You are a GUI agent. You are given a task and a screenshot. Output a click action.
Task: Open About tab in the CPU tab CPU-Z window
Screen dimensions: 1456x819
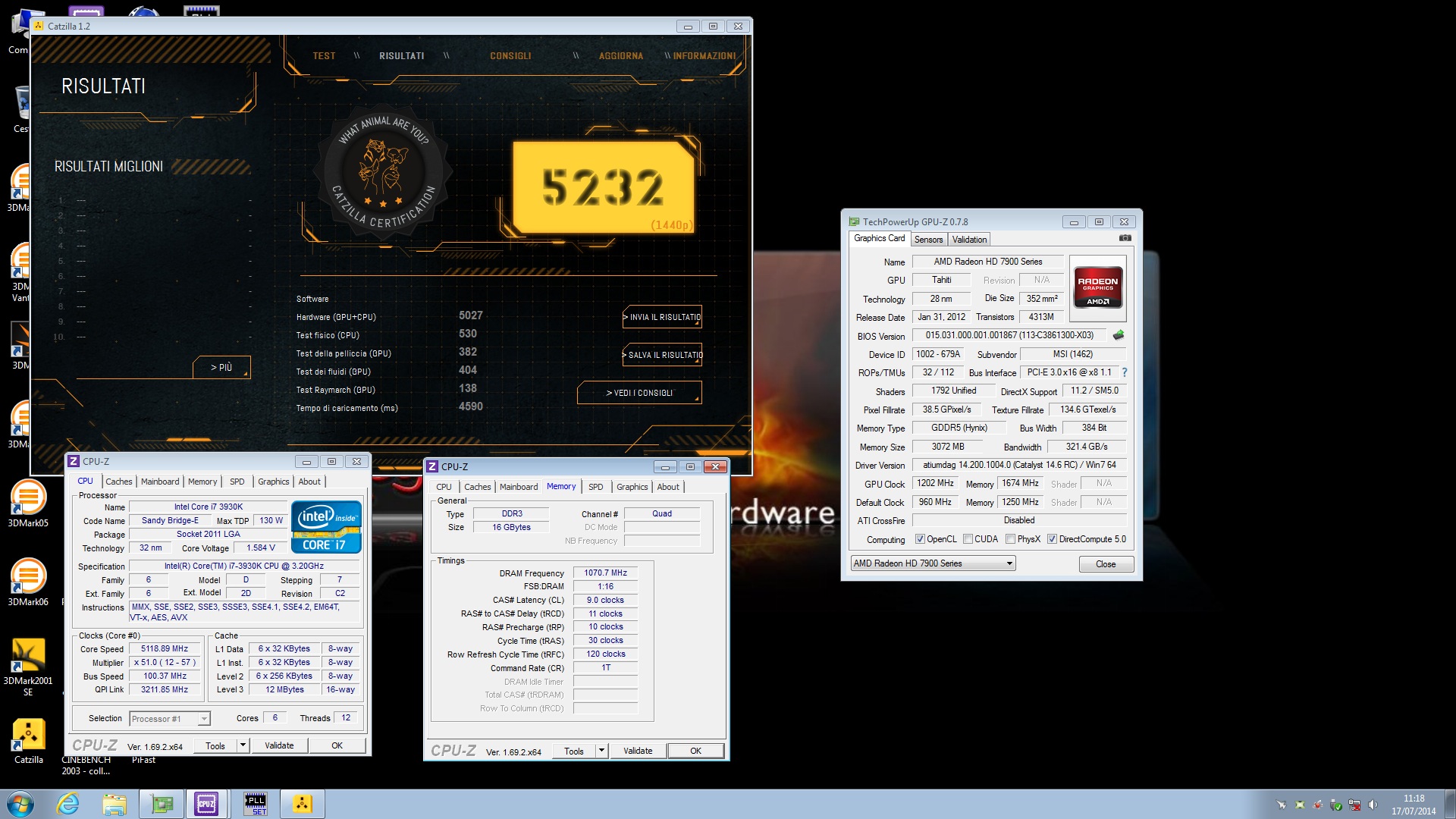309,482
